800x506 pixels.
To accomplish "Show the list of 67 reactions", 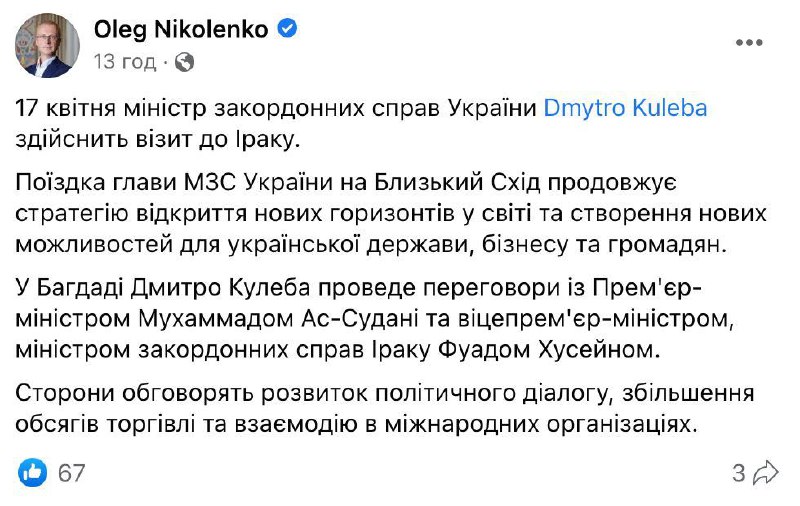I will [x=71, y=472].
